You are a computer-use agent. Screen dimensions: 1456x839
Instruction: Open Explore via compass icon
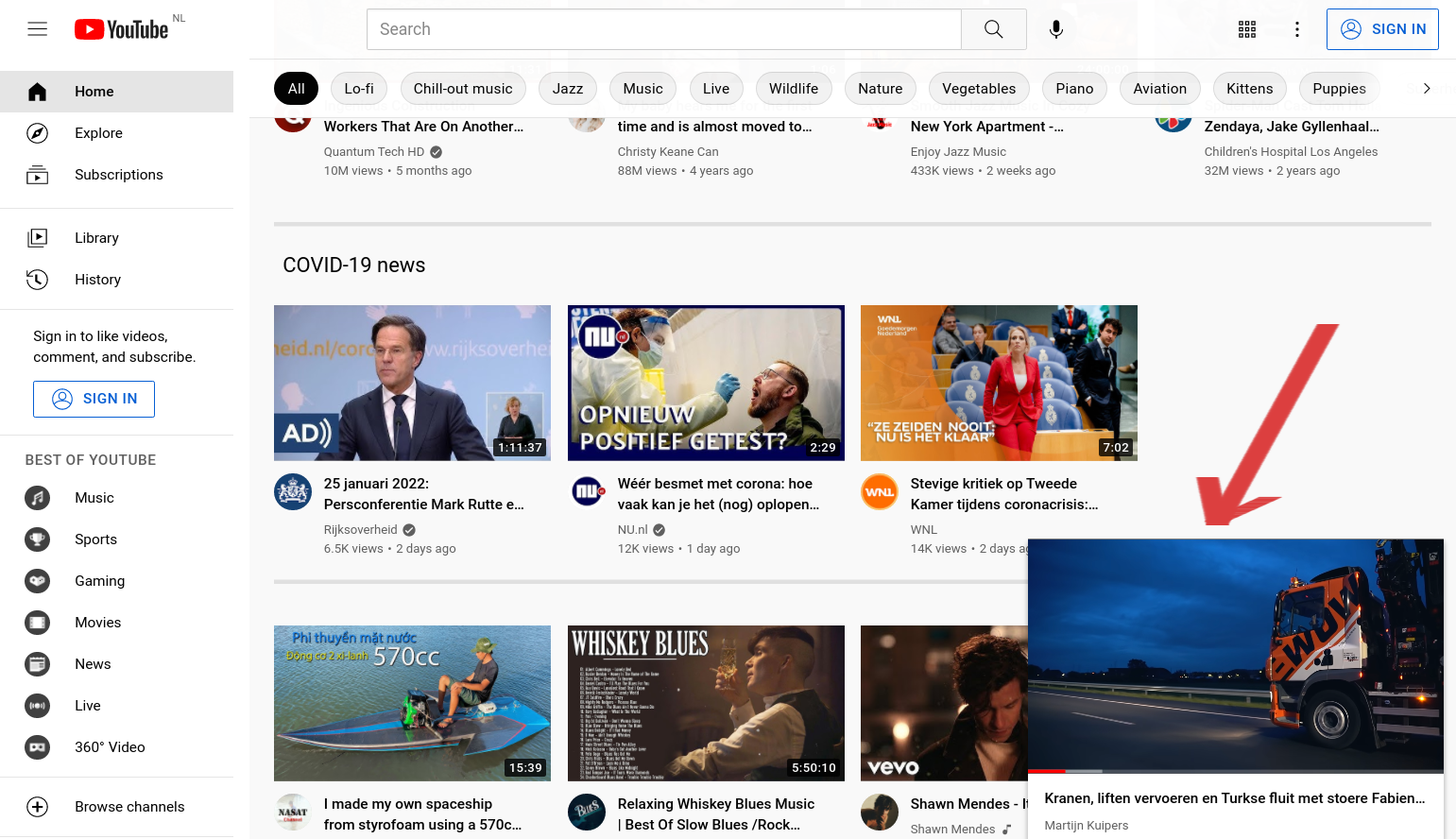coord(38,133)
